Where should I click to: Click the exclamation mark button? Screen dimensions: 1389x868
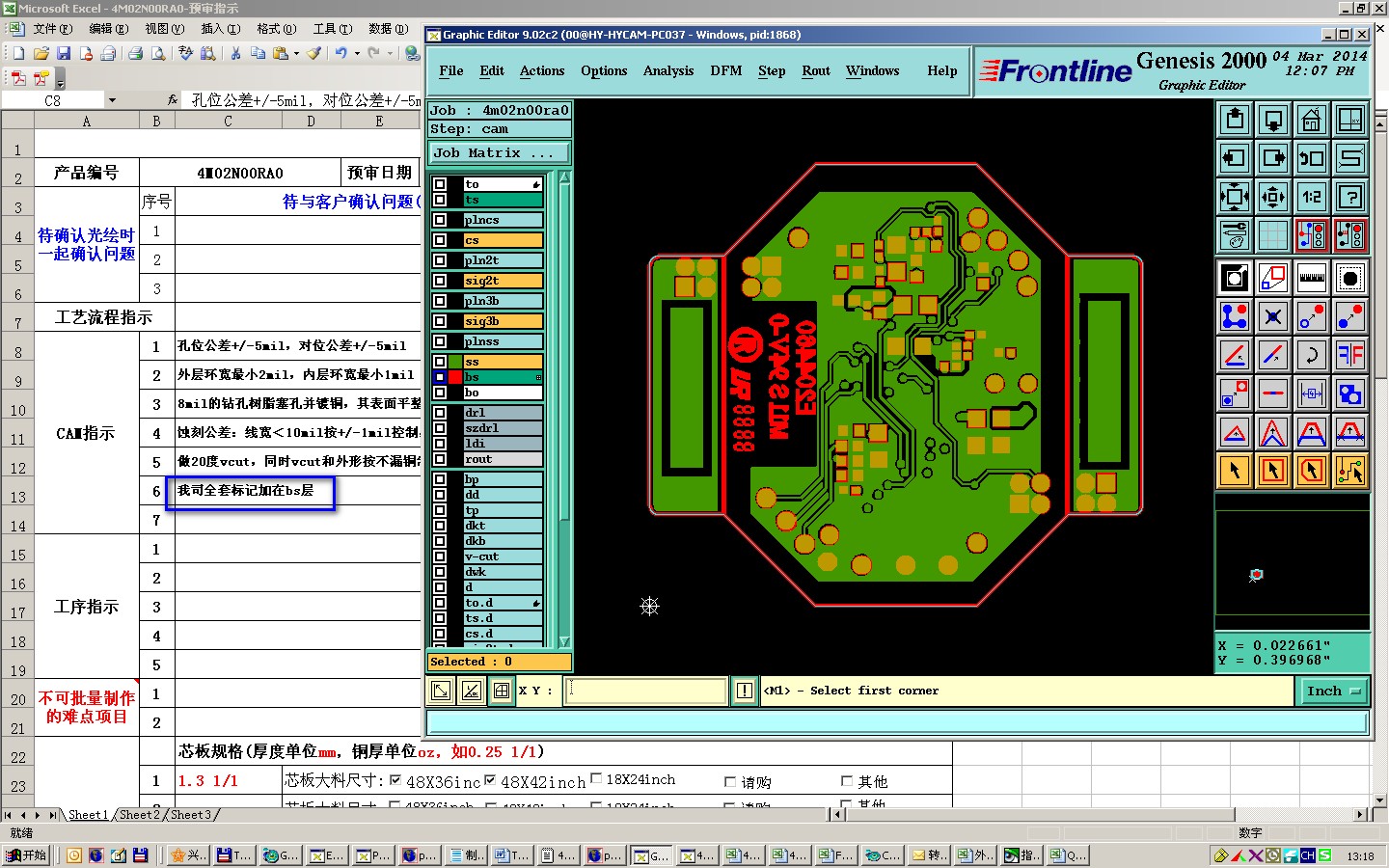[x=745, y=691]
